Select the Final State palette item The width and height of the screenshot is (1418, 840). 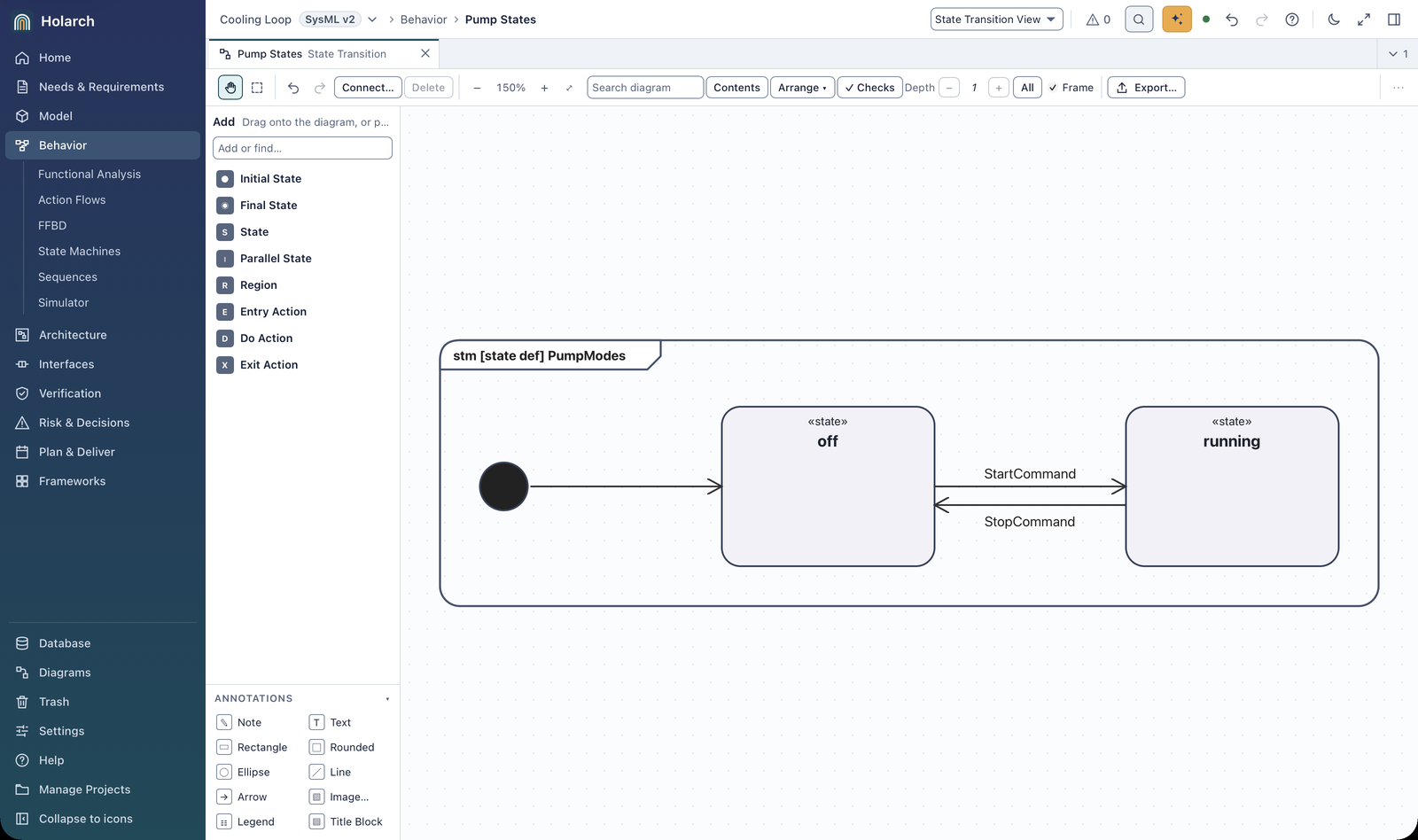click(x=302, y=206)
